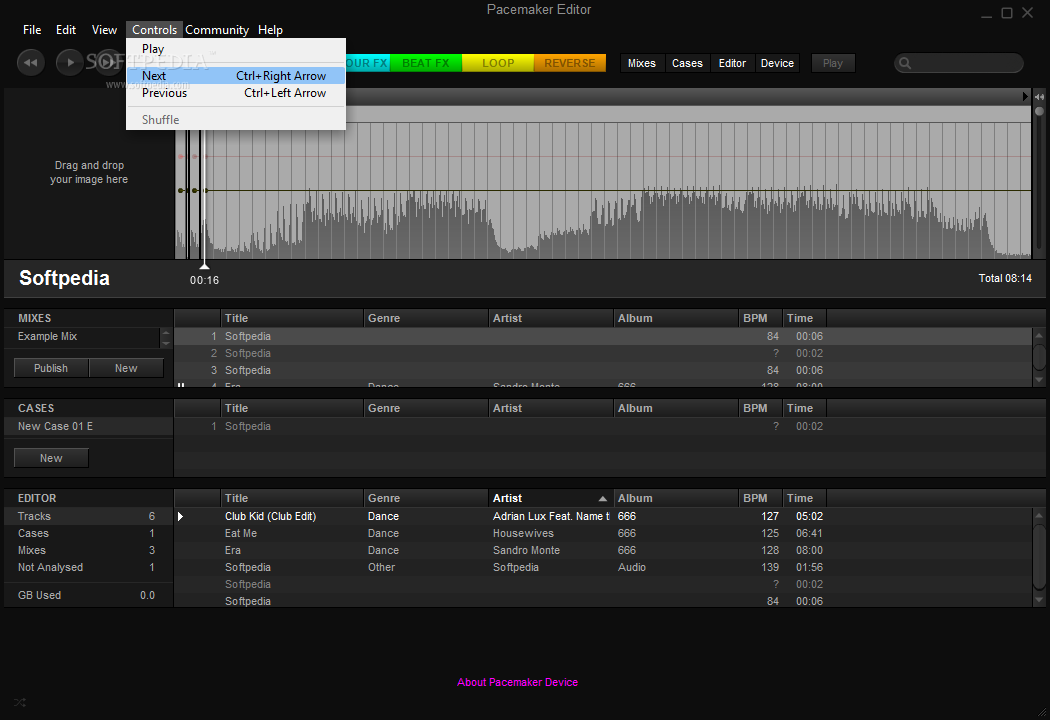Viewport: 1050px width, 720px height.
Task: Click the shuffle icon in the bottom-left corner
Action: coord(19,702)
